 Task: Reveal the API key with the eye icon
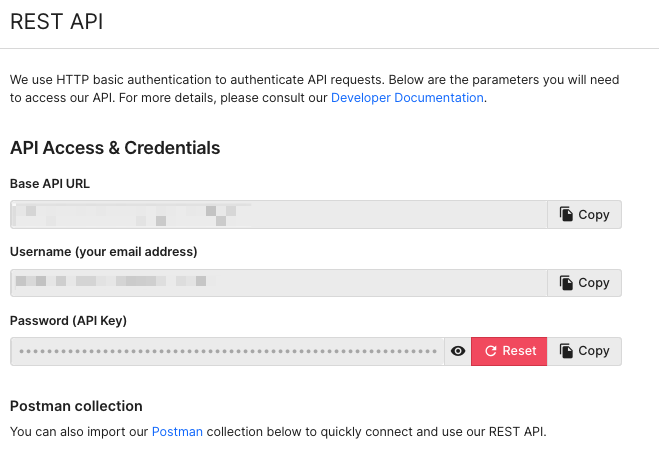click(458, 351)
